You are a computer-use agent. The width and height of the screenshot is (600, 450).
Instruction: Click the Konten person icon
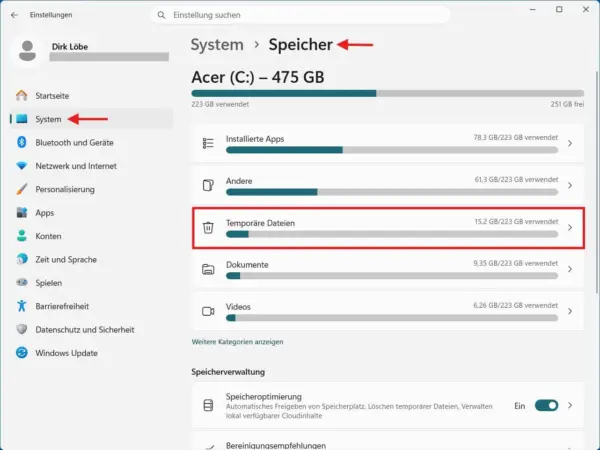coord(22,236)
